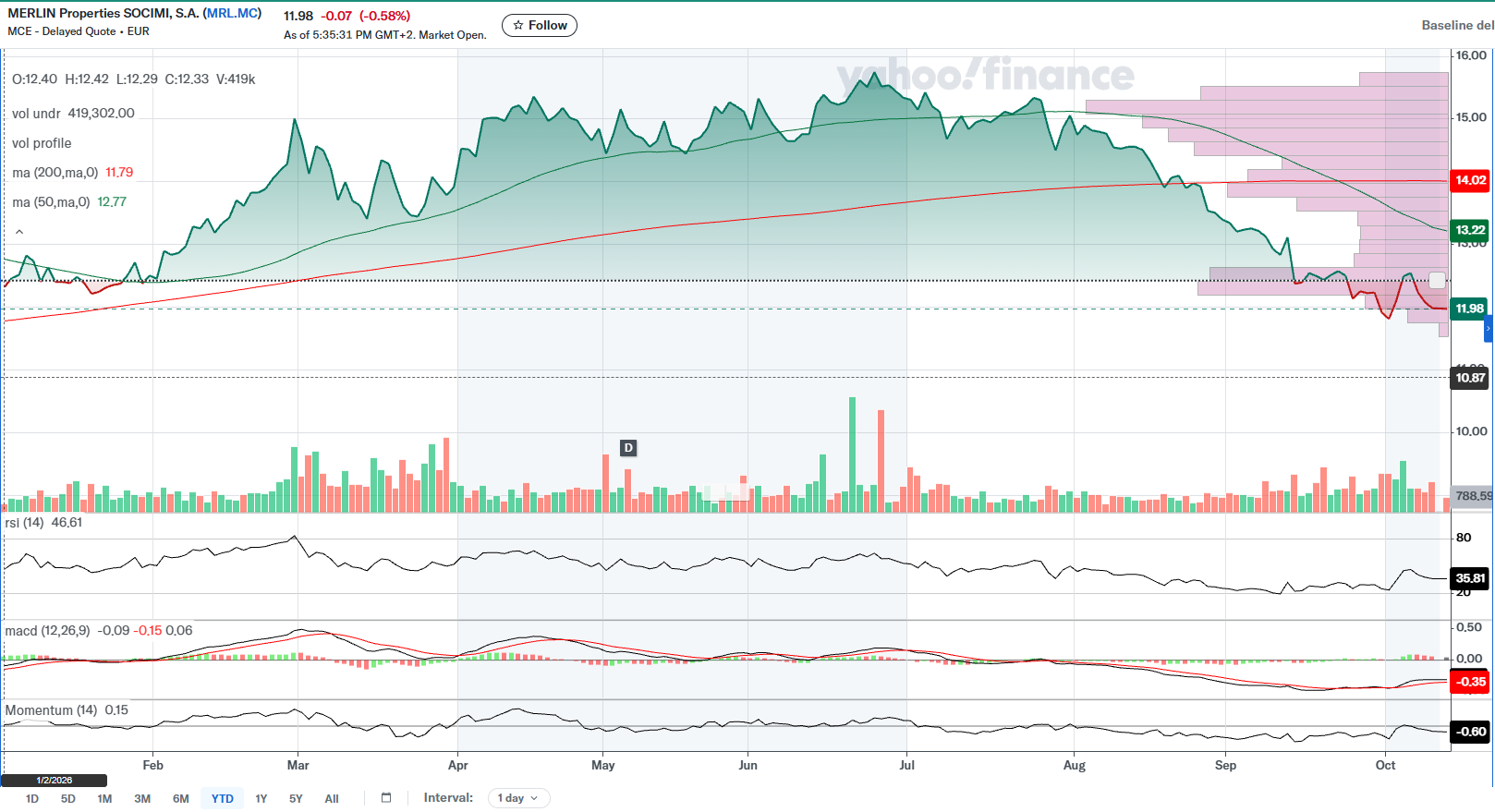The width and height of the screenshot is (1495, 812).
Task: Click the Oct label on time axis
Action: coord(1385,765)
